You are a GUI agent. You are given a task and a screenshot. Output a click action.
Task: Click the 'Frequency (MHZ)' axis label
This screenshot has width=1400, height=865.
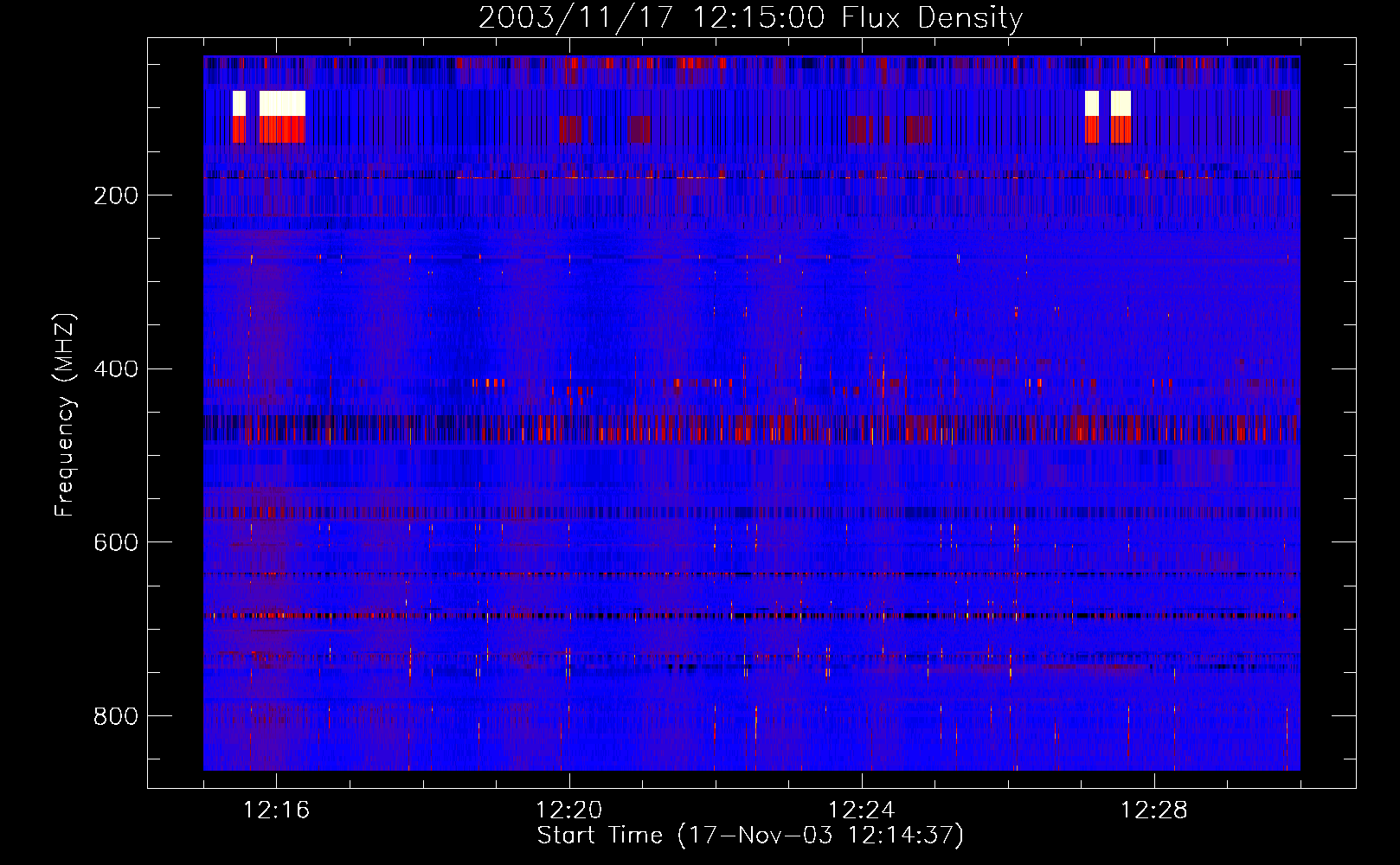tap(64, 414)
